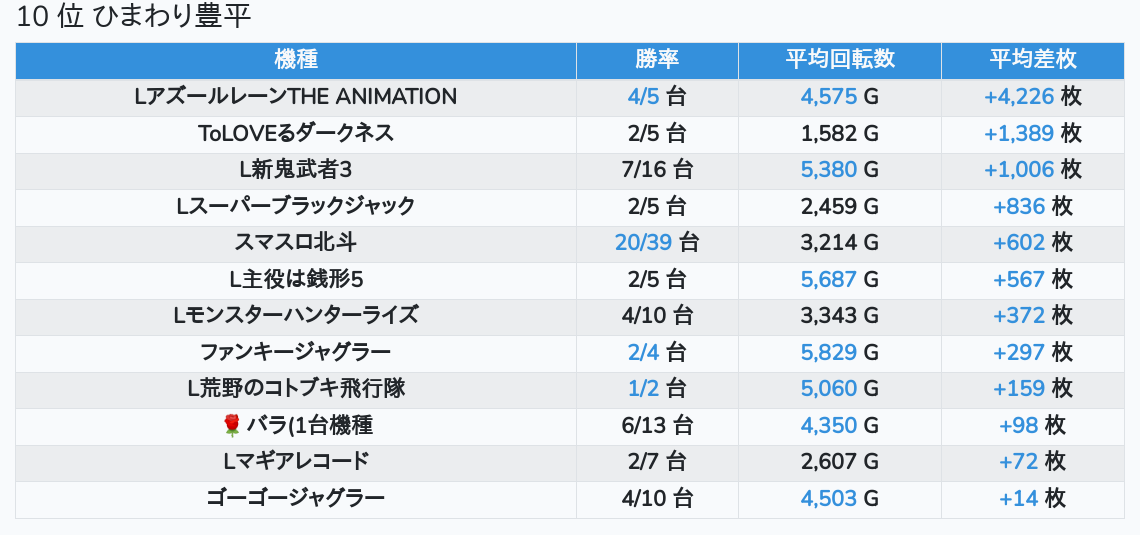The image size is (1140, 535).
Task: Open the 2/4 ファンキージャグラー win rate
Action: pyautogui.click(x=644, y=352)
